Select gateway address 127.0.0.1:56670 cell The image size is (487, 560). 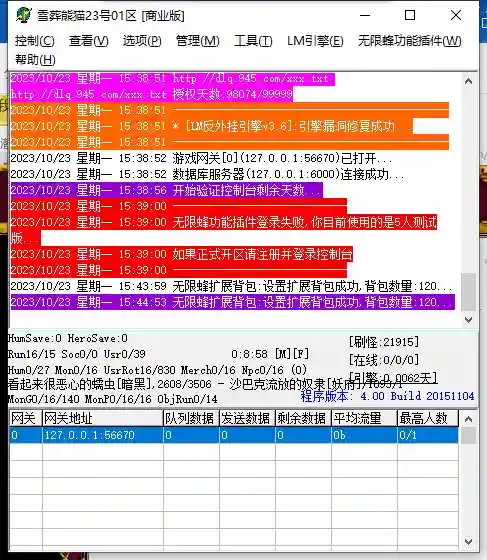(x=102, y=435)
